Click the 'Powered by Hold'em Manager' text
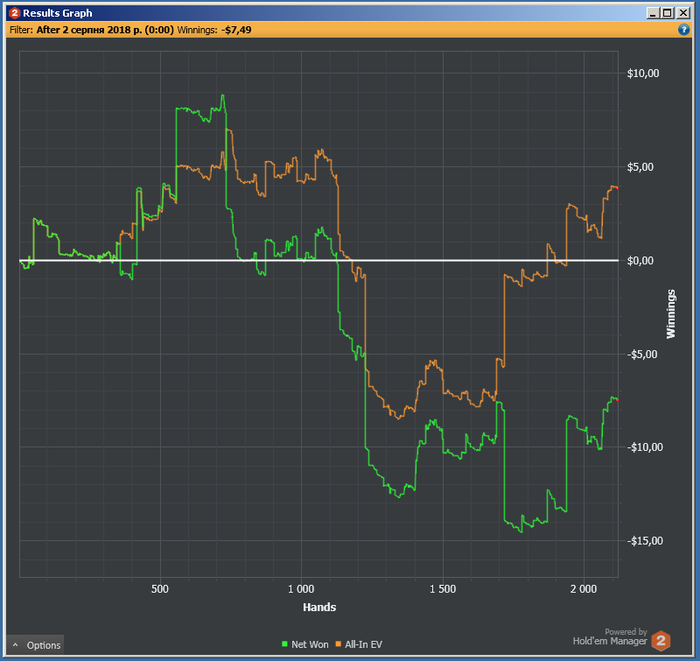This screenshot has height=661, width=700. (610, 637)
